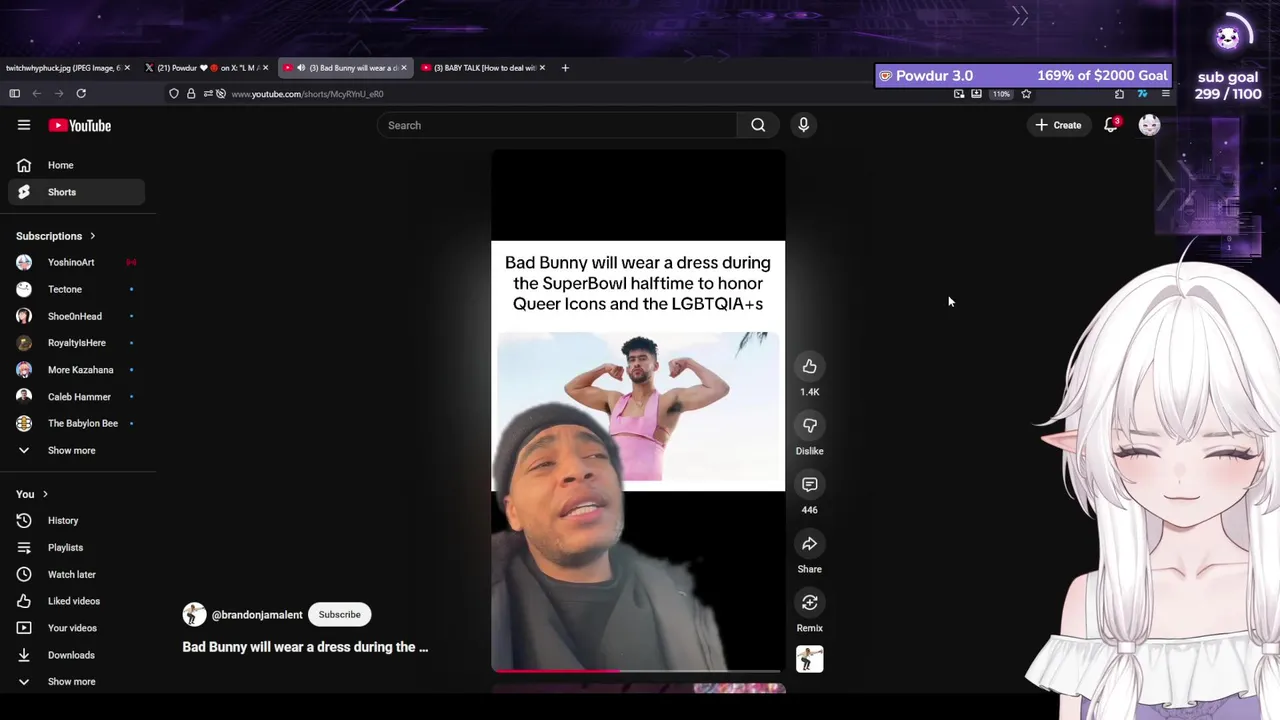Screen dimensions: 1280x720
Task: Remix this Short
Action: pos(809,603)
